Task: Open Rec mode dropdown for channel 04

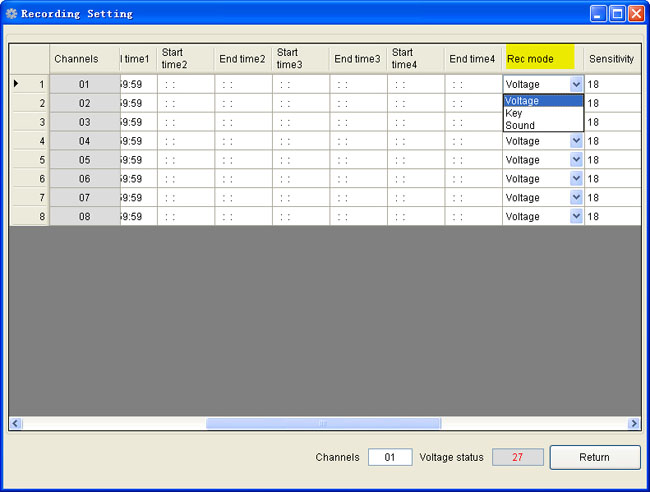Action: click(576, 141)
